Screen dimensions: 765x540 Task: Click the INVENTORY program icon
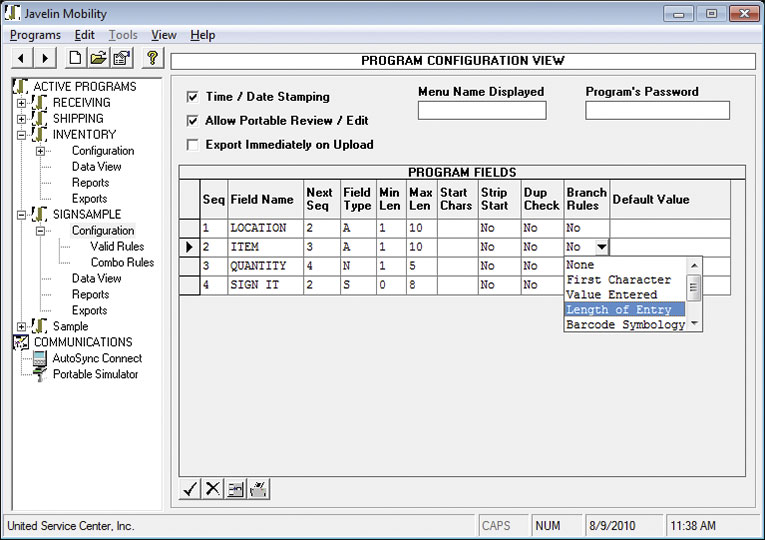[39, 134]
